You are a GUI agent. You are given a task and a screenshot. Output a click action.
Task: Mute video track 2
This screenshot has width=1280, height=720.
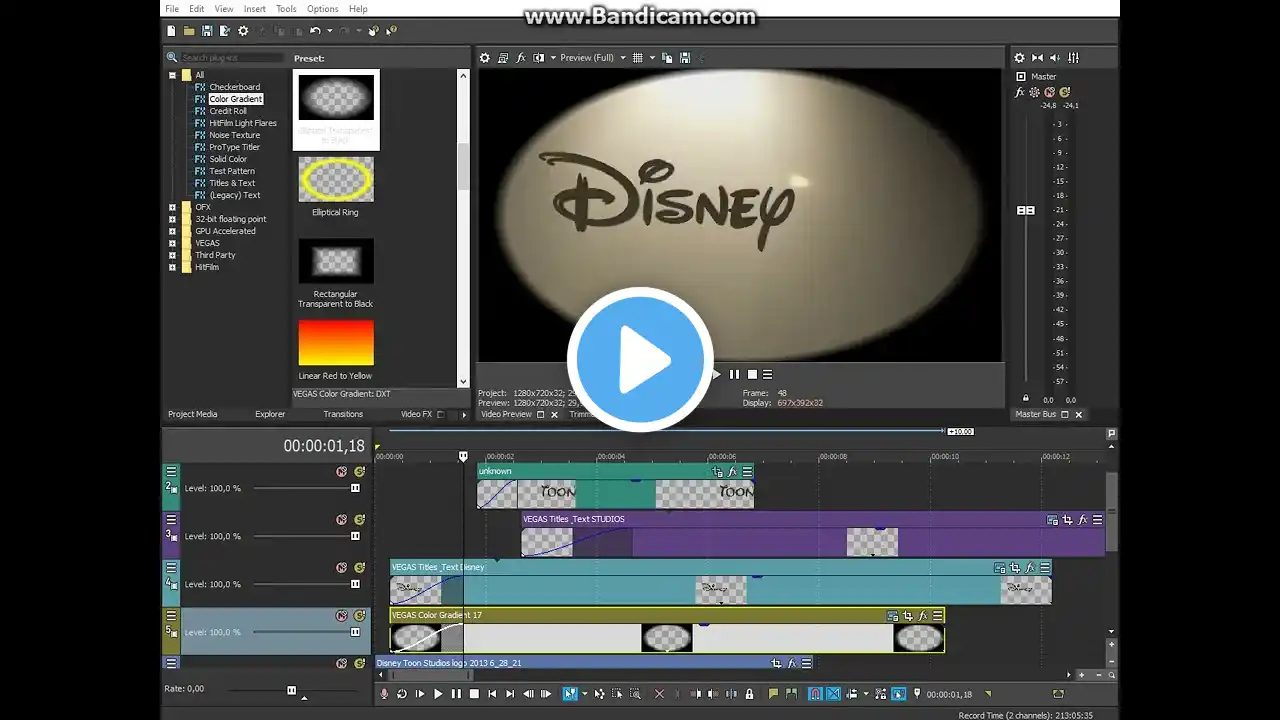click(x=341, y=472)
